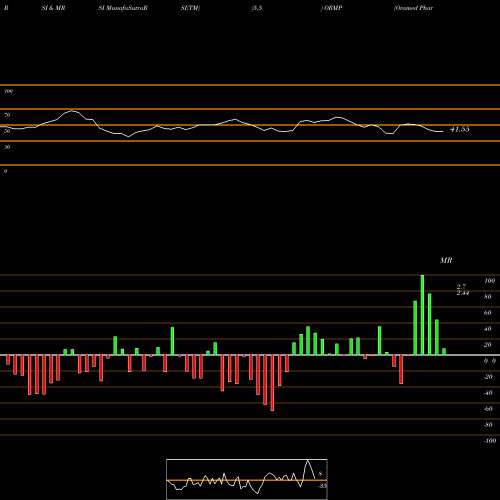The image size is (500, 500).
Task: Click the 'S' label in mini chart
Action: (x=320, y=474)
